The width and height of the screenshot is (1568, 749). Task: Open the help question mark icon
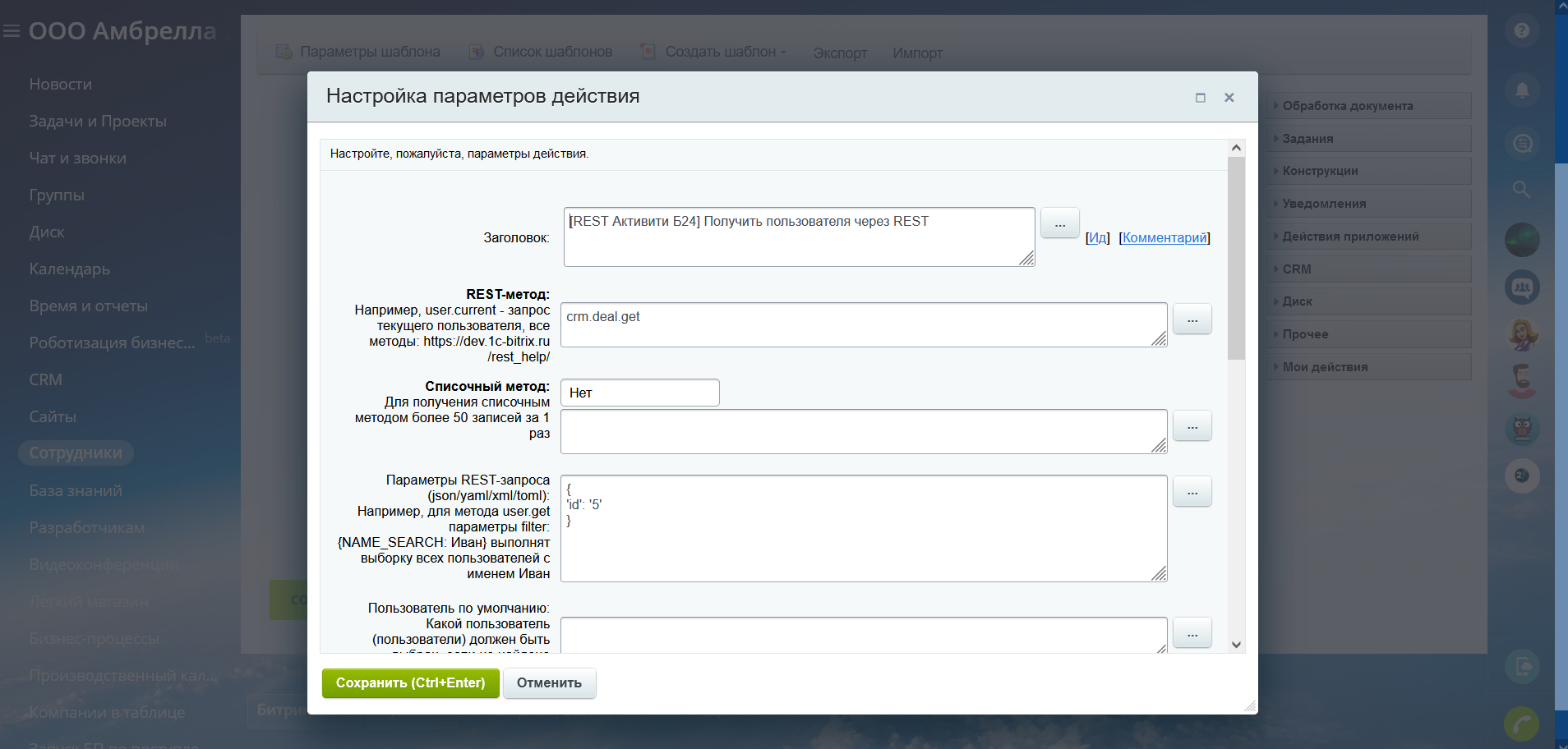1522,30
